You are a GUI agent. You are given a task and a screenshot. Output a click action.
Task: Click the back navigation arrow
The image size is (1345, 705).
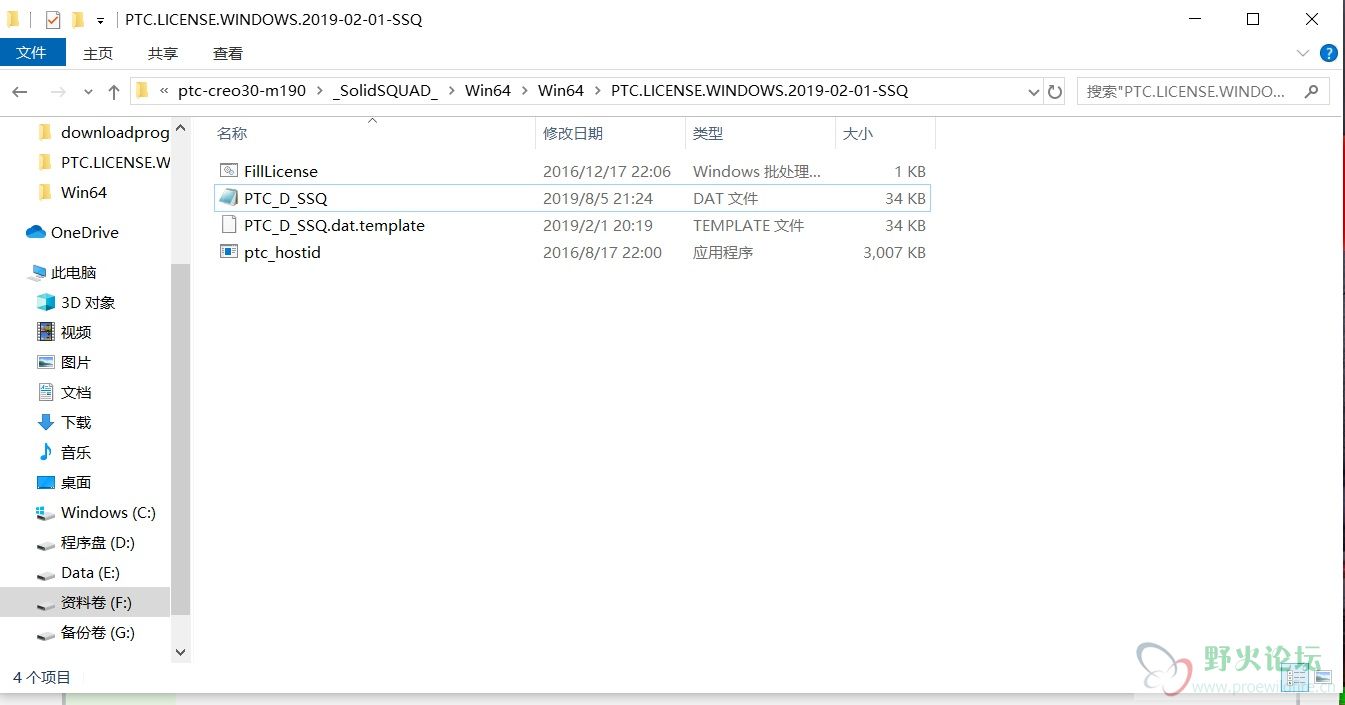point(20,91)
